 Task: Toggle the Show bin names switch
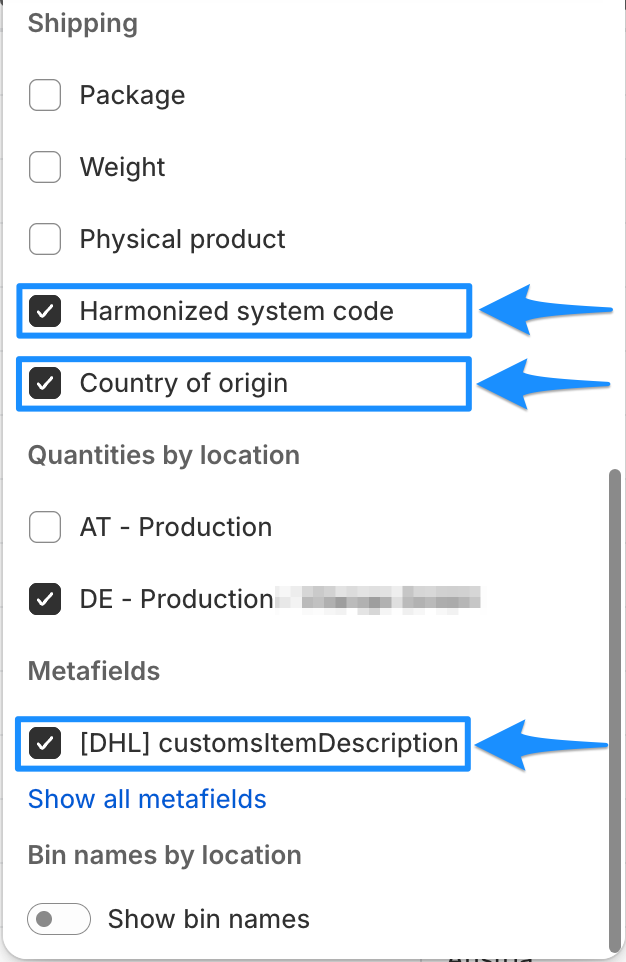coord(59,919)
